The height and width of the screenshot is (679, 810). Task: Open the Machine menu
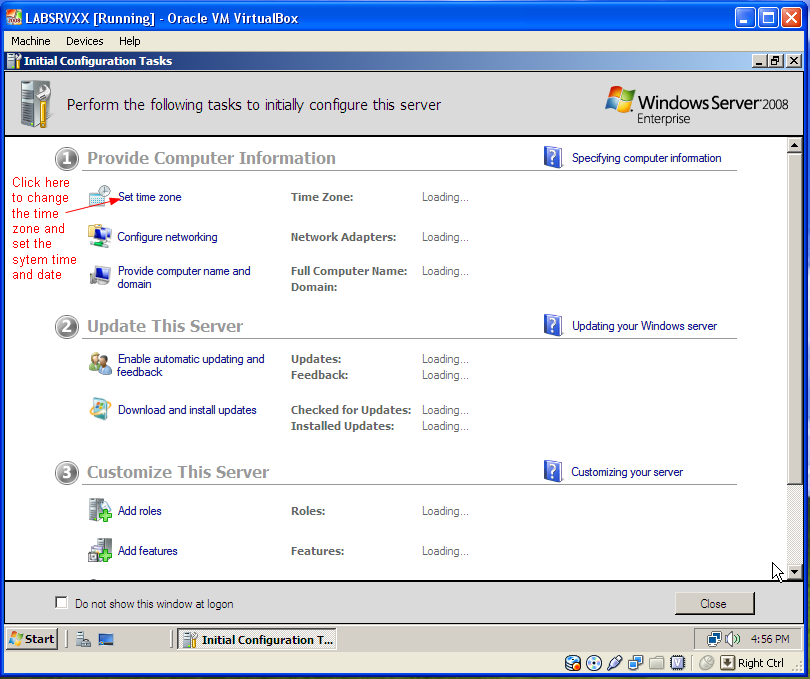(x=31, y=41)
